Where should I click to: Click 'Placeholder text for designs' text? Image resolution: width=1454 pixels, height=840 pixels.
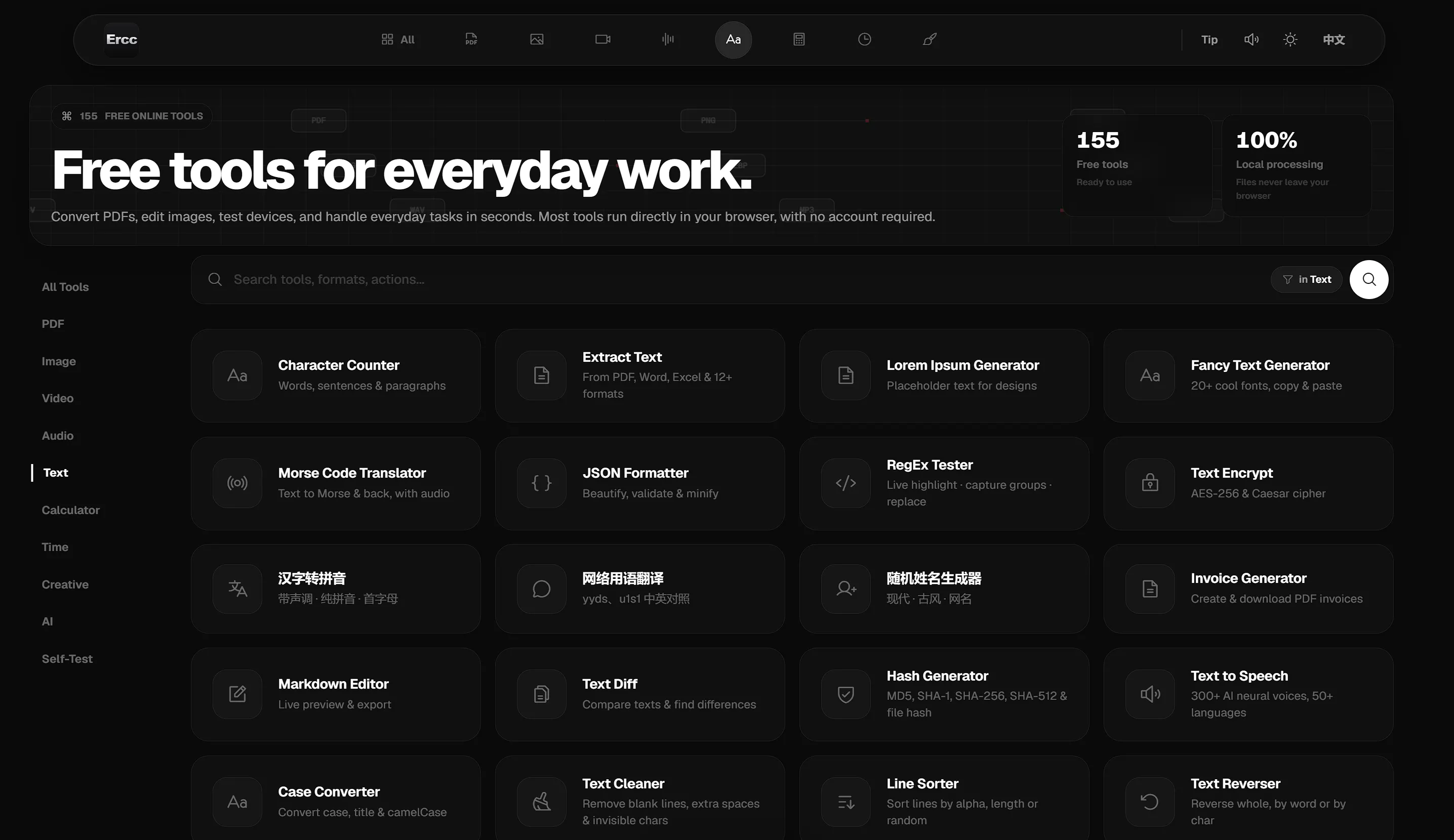click(961, 386)
